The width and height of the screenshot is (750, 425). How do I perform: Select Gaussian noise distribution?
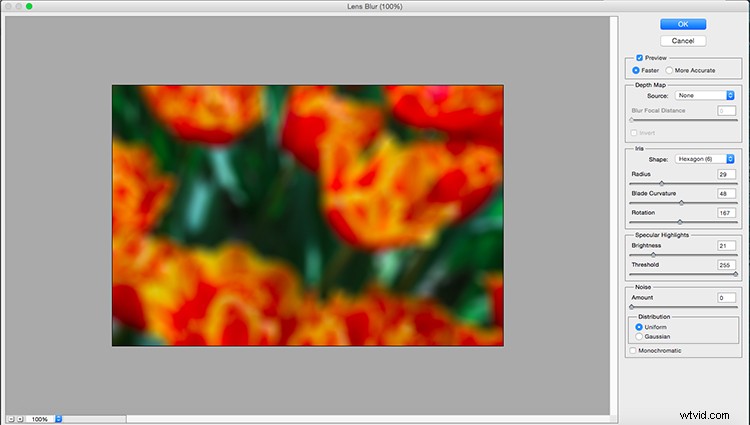(x=639, y=337)
